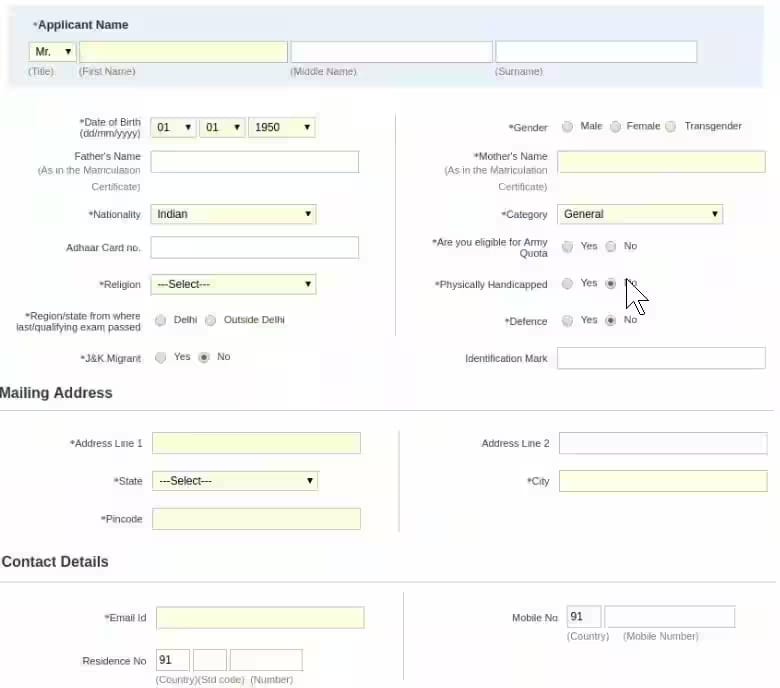
Task: Select Yes for J&K Migrant
Action: (x=160, y=358)
